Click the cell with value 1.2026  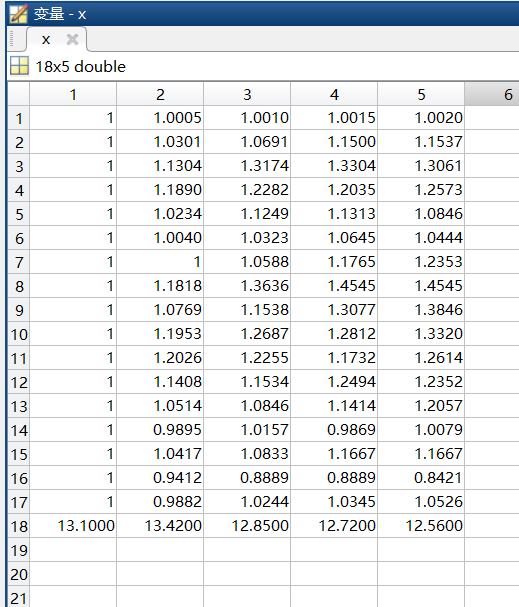(160, 358)
